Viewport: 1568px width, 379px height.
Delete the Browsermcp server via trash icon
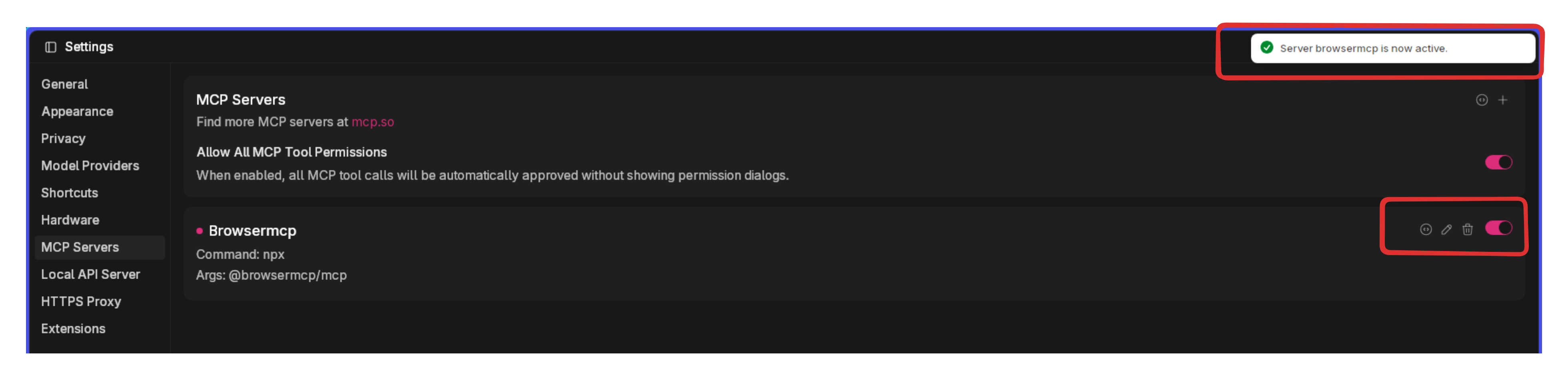pos(1468,229)
